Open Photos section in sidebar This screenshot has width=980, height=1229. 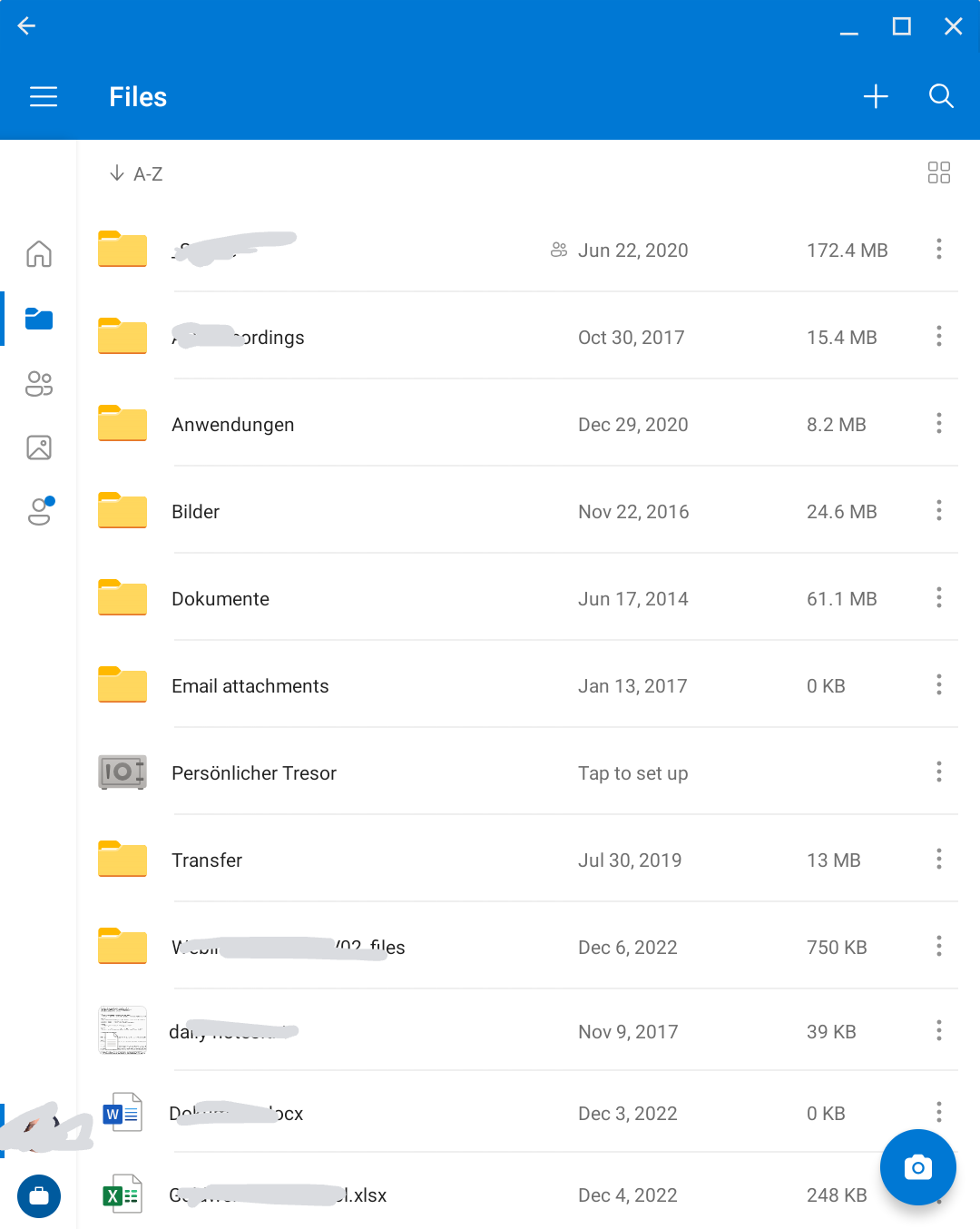(x=39, y=447)
